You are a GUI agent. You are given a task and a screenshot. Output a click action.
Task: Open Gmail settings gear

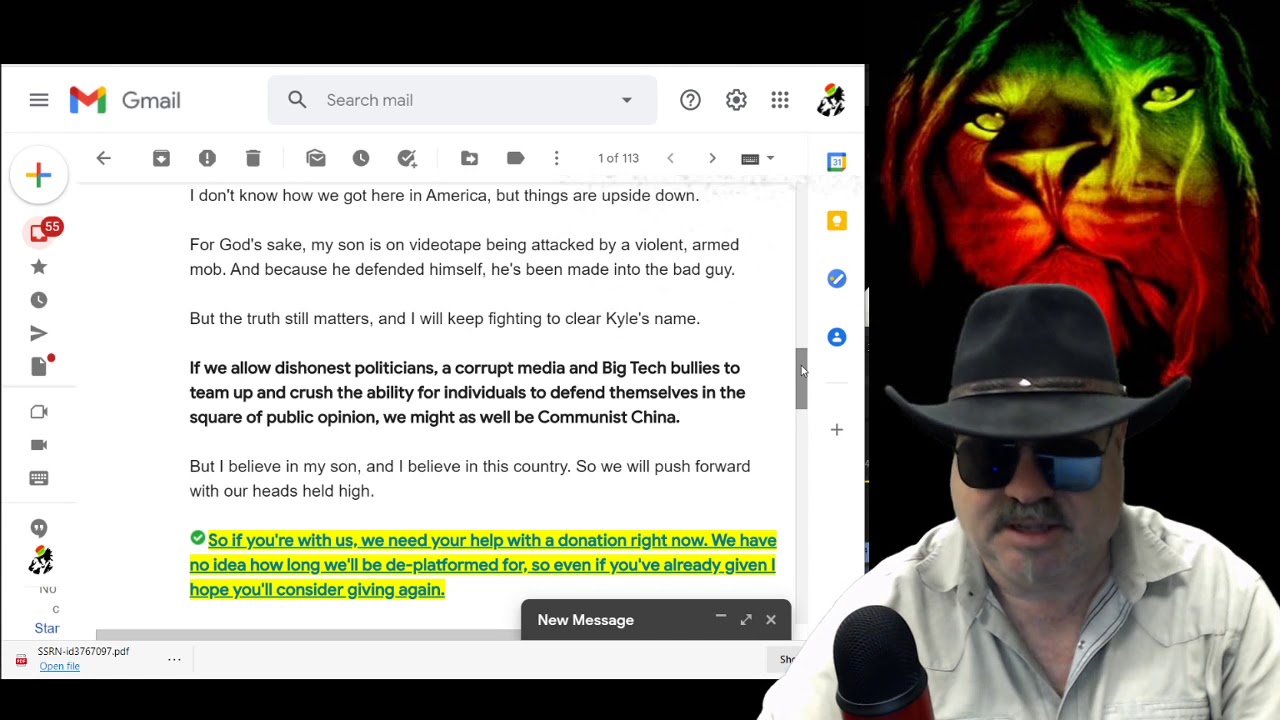coord(736,100)
